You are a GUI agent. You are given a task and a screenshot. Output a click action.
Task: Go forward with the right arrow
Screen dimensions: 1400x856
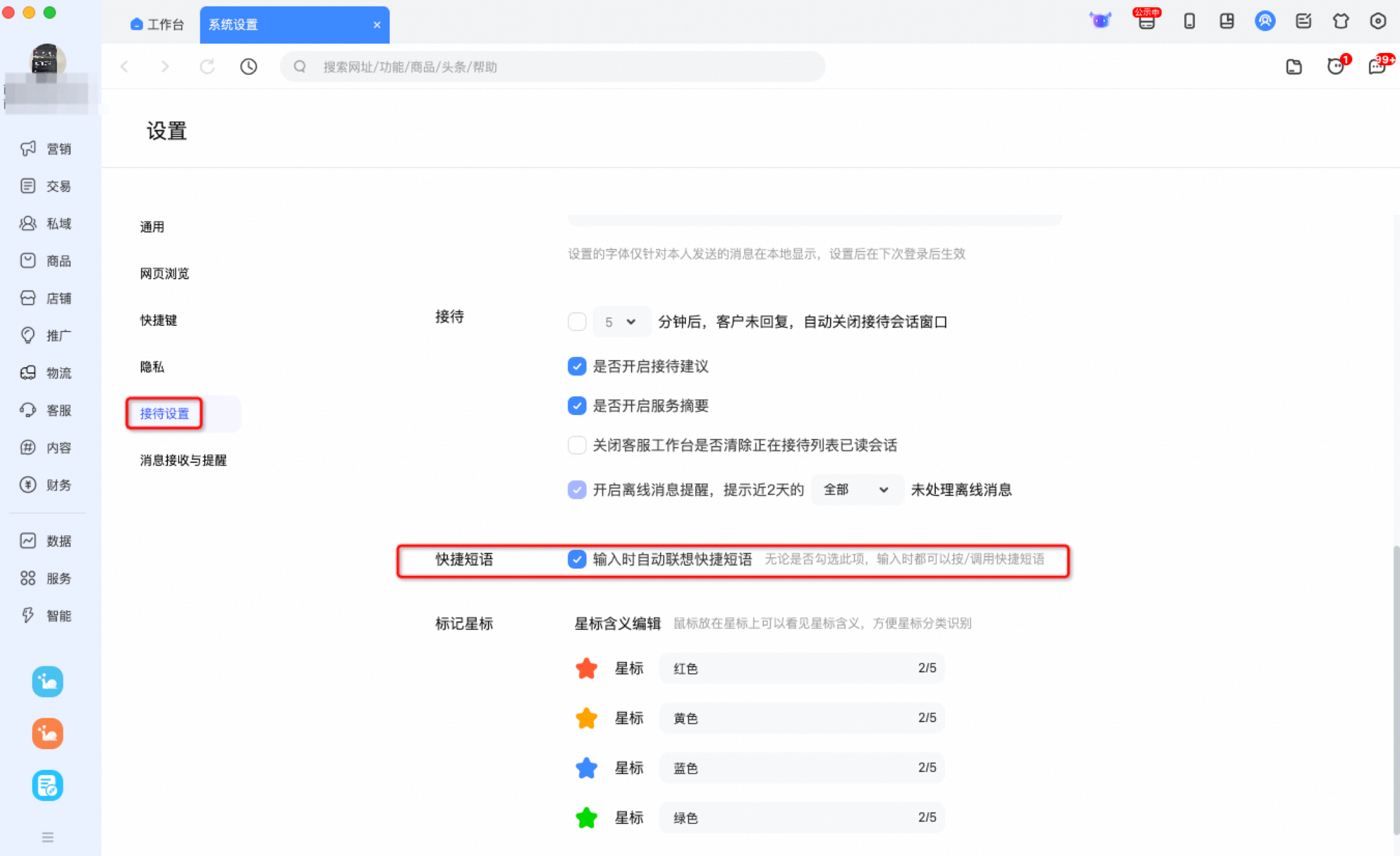(165, 67)
